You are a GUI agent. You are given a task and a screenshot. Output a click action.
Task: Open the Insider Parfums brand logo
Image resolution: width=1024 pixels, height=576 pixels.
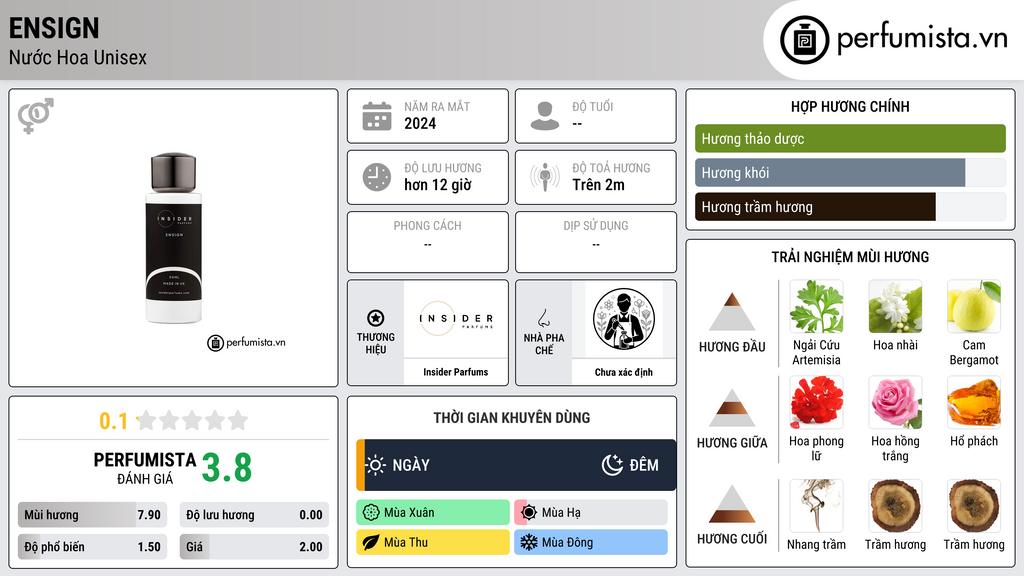coord(456,319)
